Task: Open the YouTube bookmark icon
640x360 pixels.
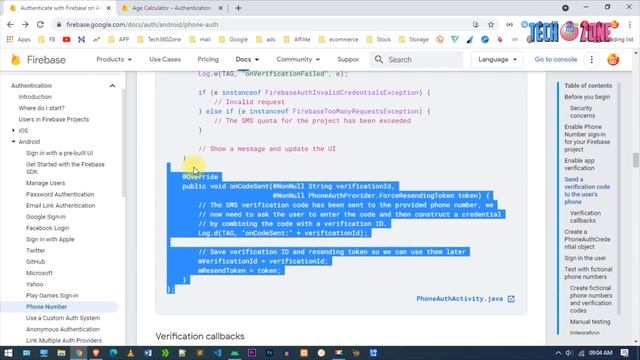Action: click(66, 40)
